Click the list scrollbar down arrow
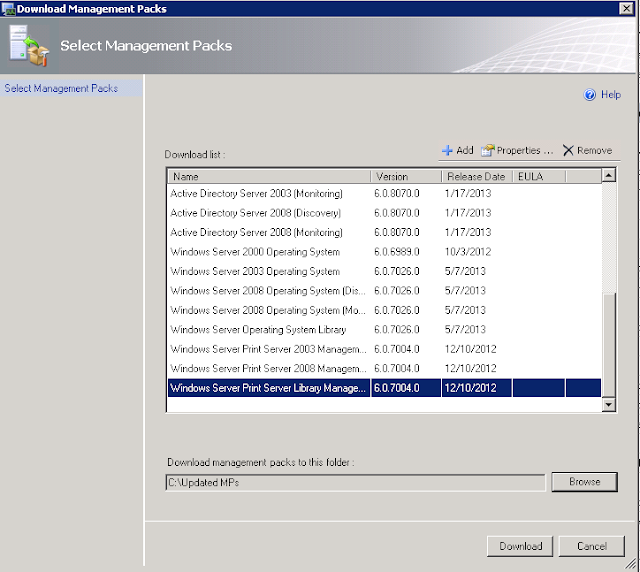 [x=609, y=404]
